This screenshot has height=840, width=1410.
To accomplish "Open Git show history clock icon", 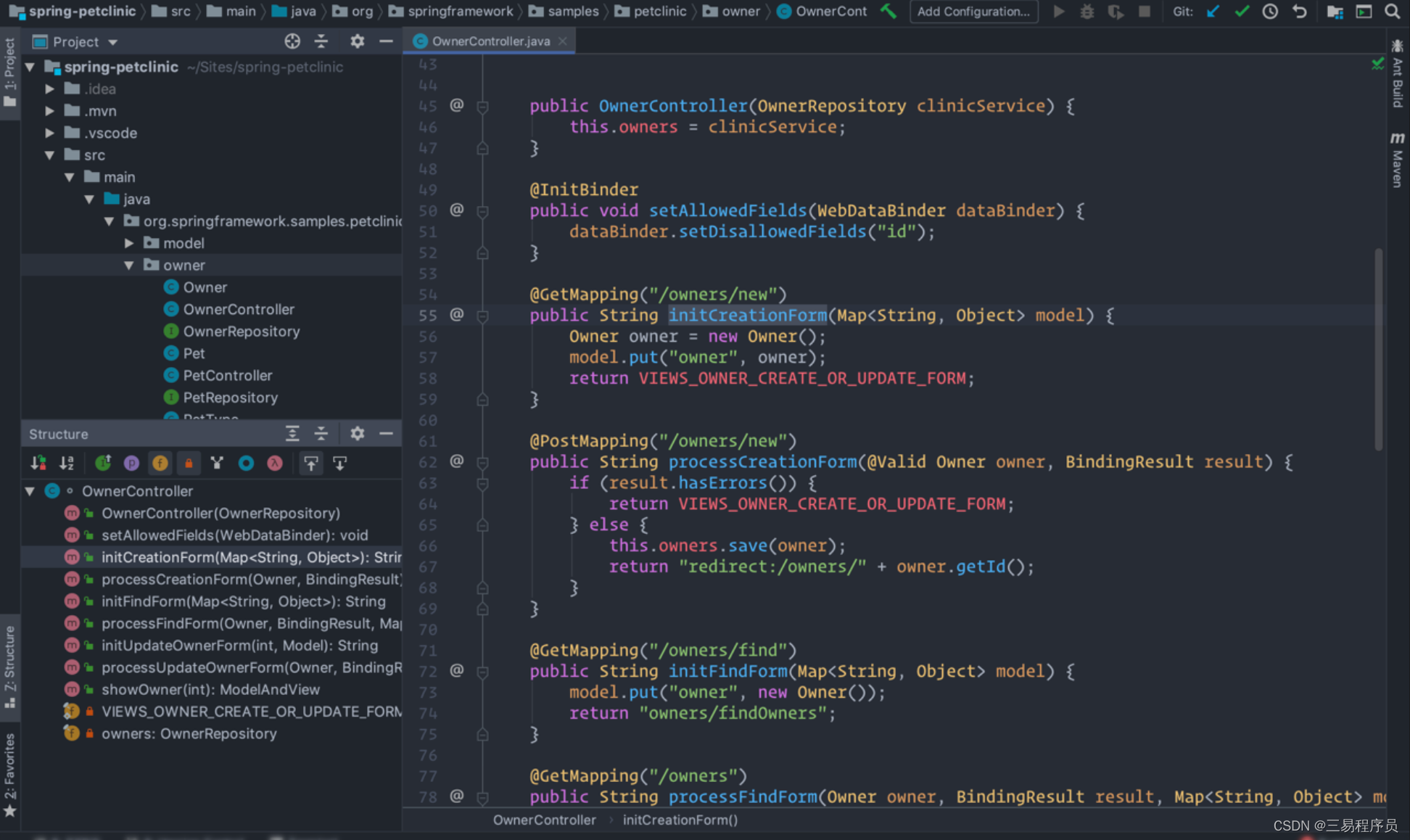I will [x=1270, y=12].
